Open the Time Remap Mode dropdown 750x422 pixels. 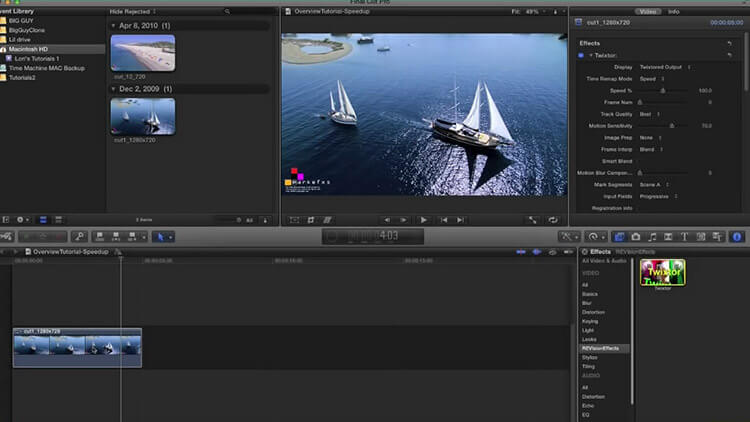(x=652, y=79)
